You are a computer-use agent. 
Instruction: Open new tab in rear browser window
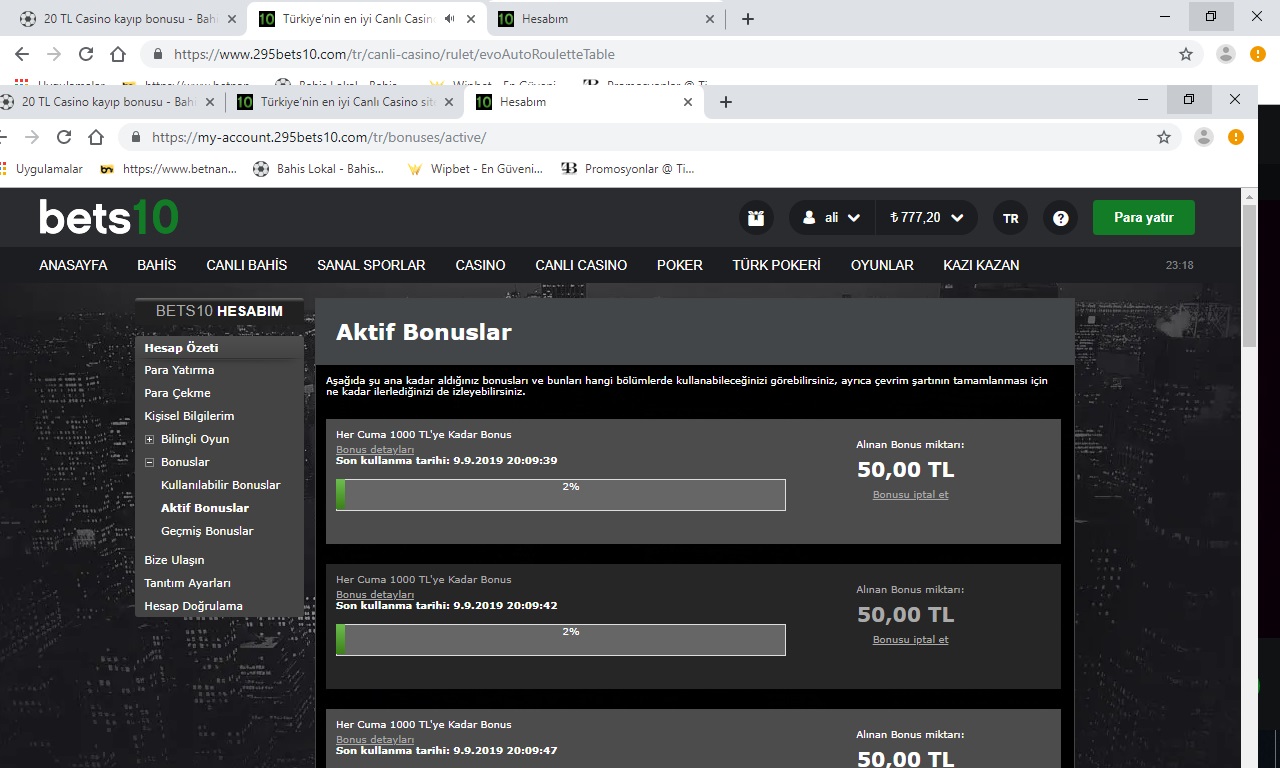coord(748,18)
